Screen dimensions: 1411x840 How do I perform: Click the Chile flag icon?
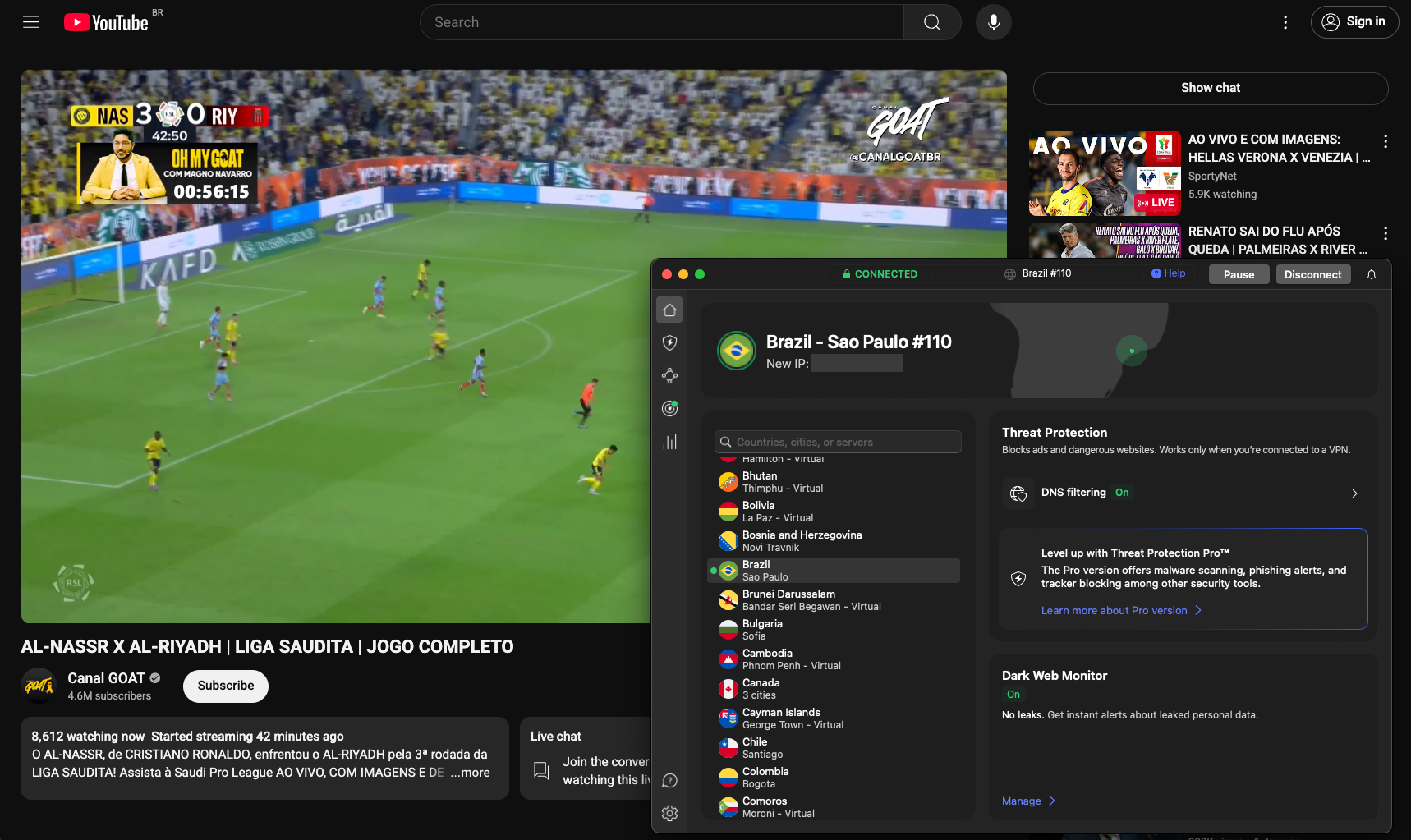(x=728, y=748)
